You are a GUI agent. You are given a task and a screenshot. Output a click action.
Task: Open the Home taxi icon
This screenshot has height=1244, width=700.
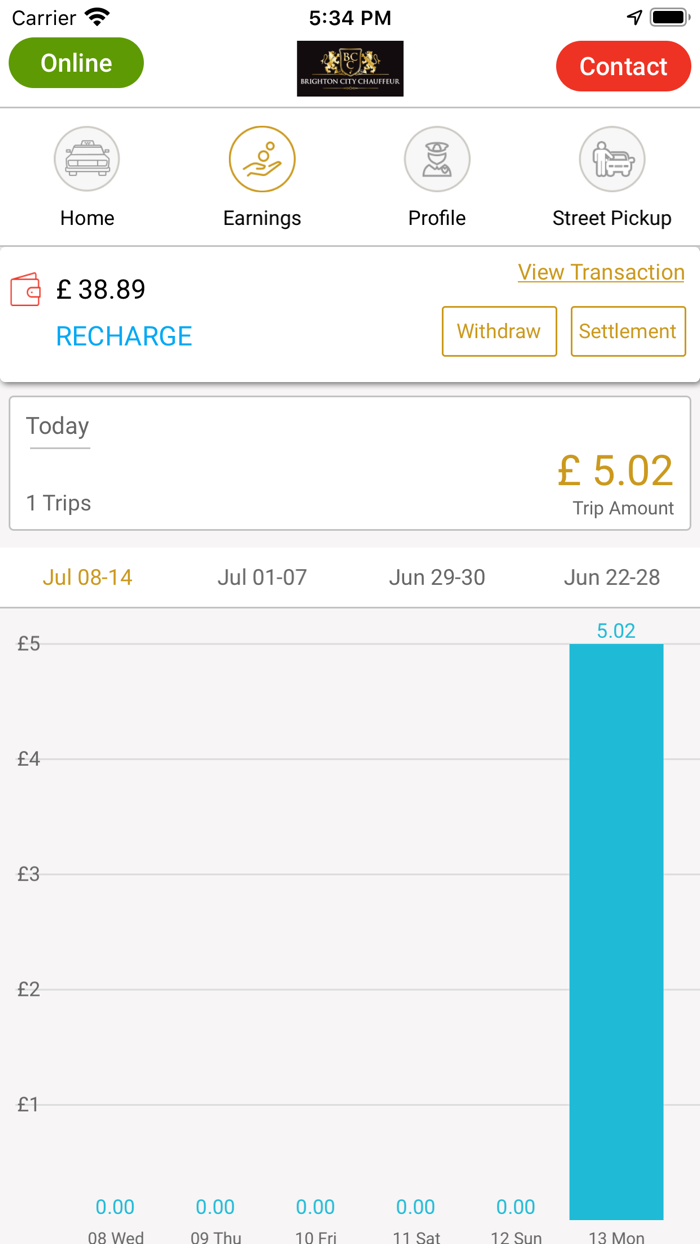pyautogui.click(x=87, y=159)
